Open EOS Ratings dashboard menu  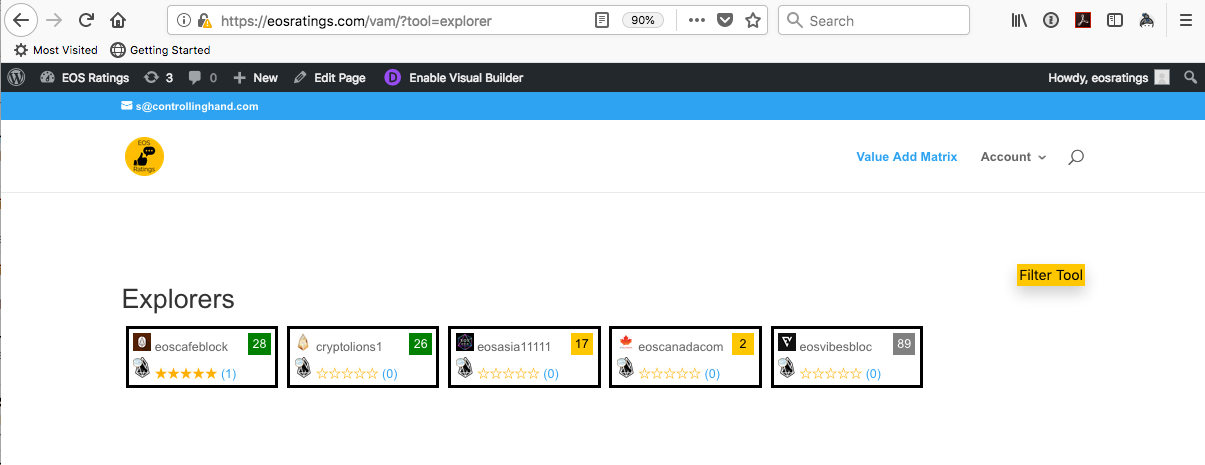tap(85, 77)
